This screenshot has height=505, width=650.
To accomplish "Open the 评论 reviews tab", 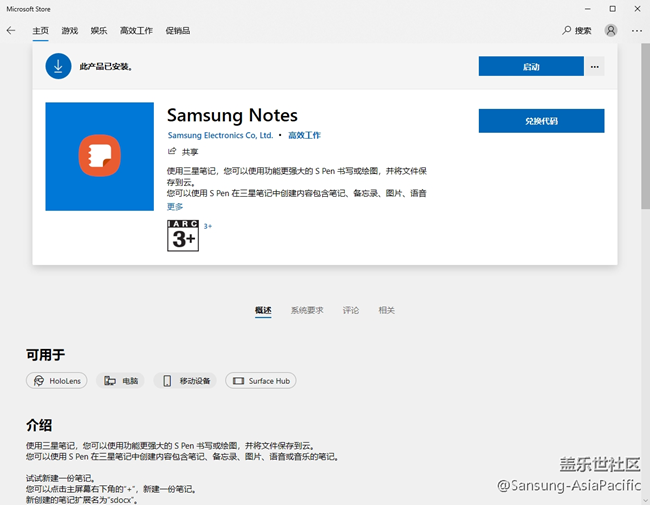I will (351, 310).
